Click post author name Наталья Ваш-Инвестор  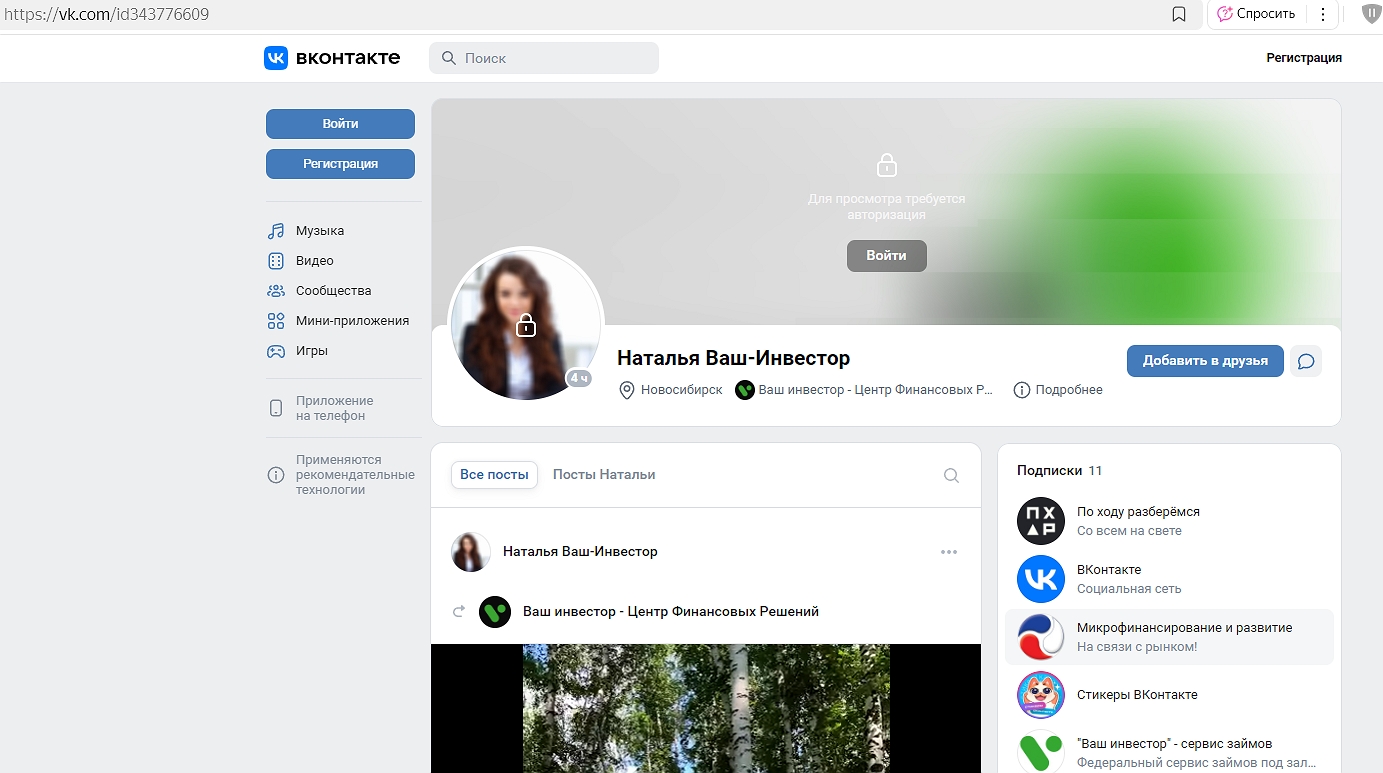(580, 552)
